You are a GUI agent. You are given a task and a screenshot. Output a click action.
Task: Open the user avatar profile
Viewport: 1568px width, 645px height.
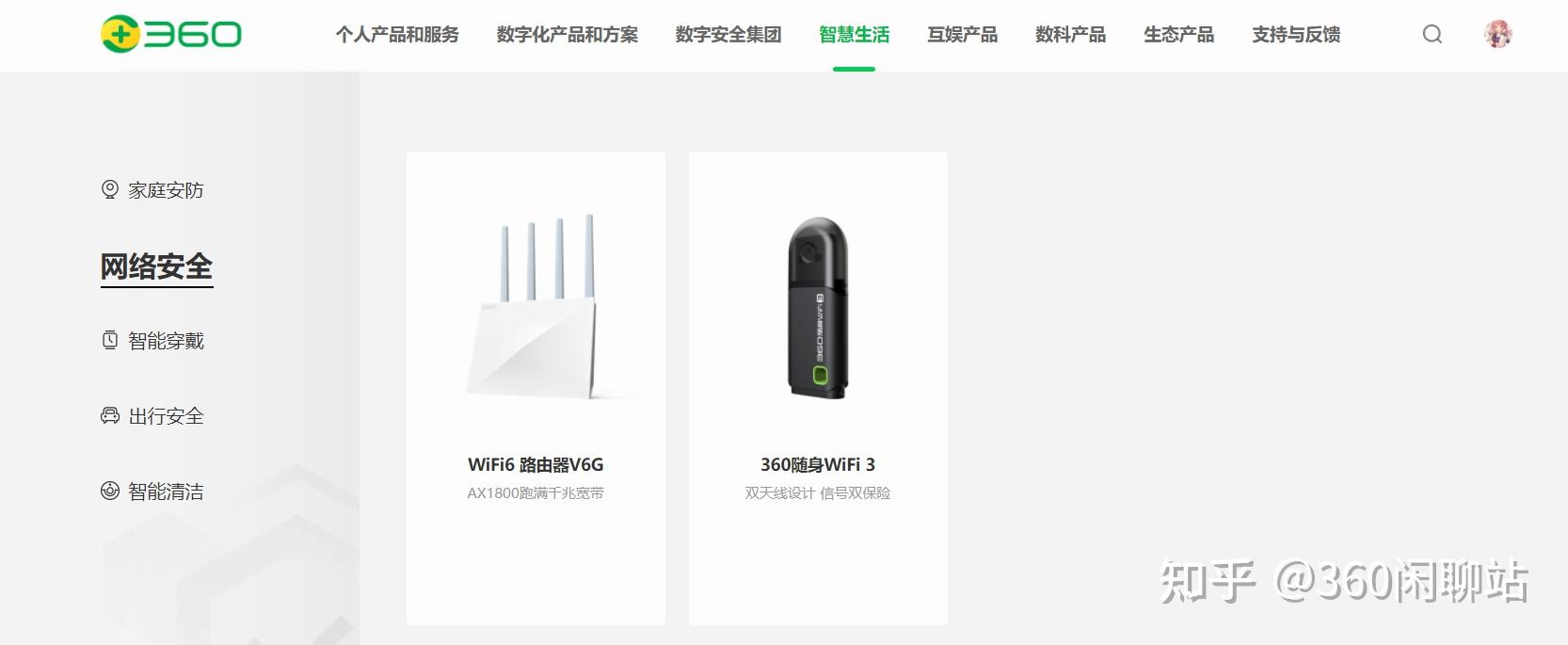coord(1497,35)
